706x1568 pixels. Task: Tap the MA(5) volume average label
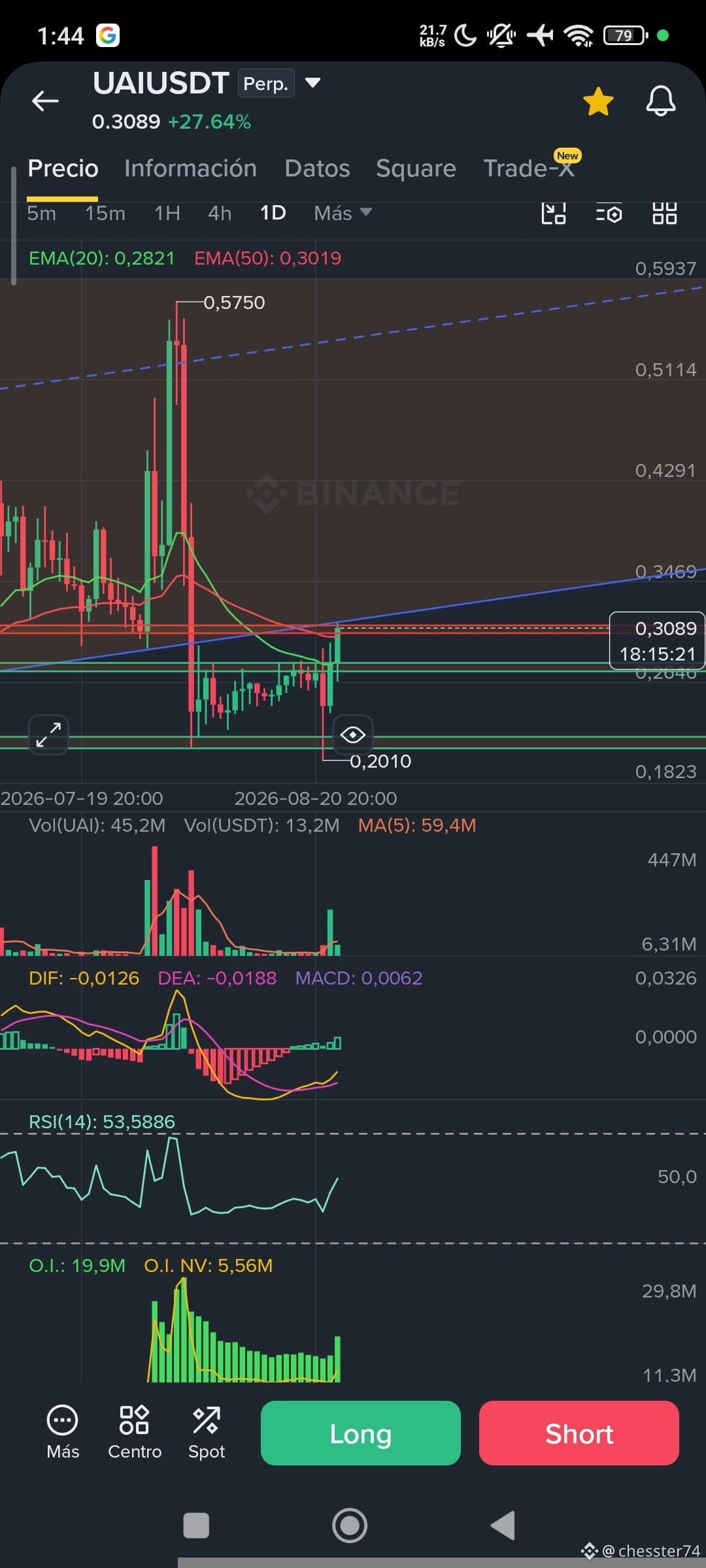click(x=417, y=825)
